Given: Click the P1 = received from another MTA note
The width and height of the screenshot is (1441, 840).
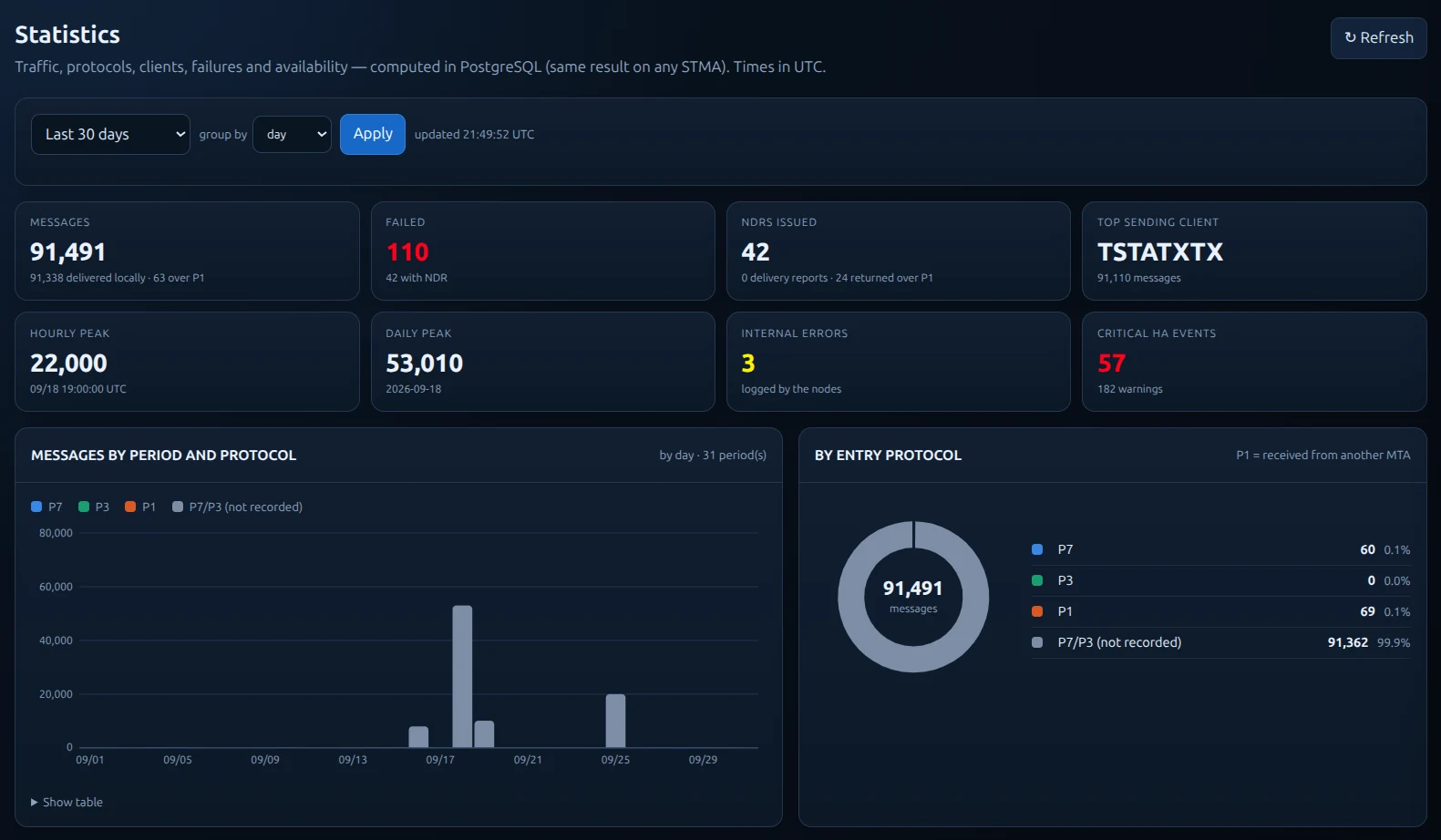Looking at the screenshot, I should (x=1323, y=456).
